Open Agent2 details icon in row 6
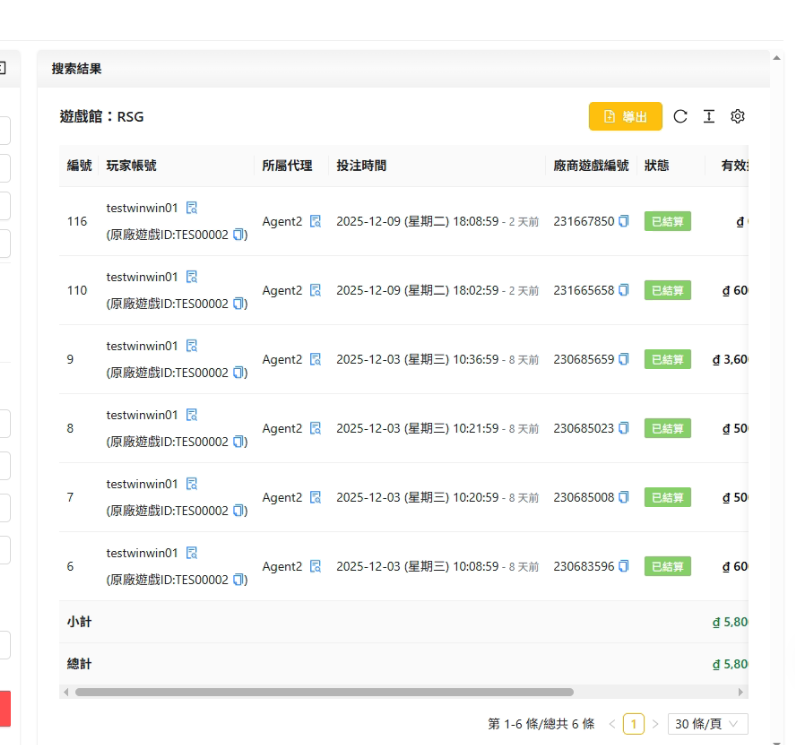Image resolution: width=795 pixels, height=745 pixels. 316,567
